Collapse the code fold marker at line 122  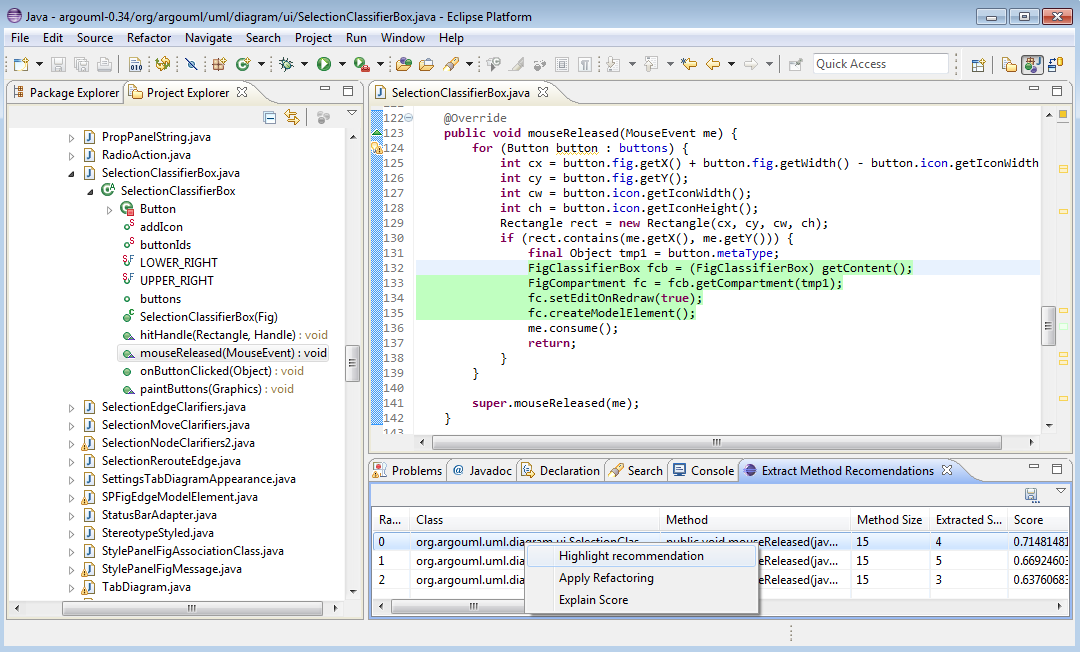pyautogui.click(x=408, y=118)
